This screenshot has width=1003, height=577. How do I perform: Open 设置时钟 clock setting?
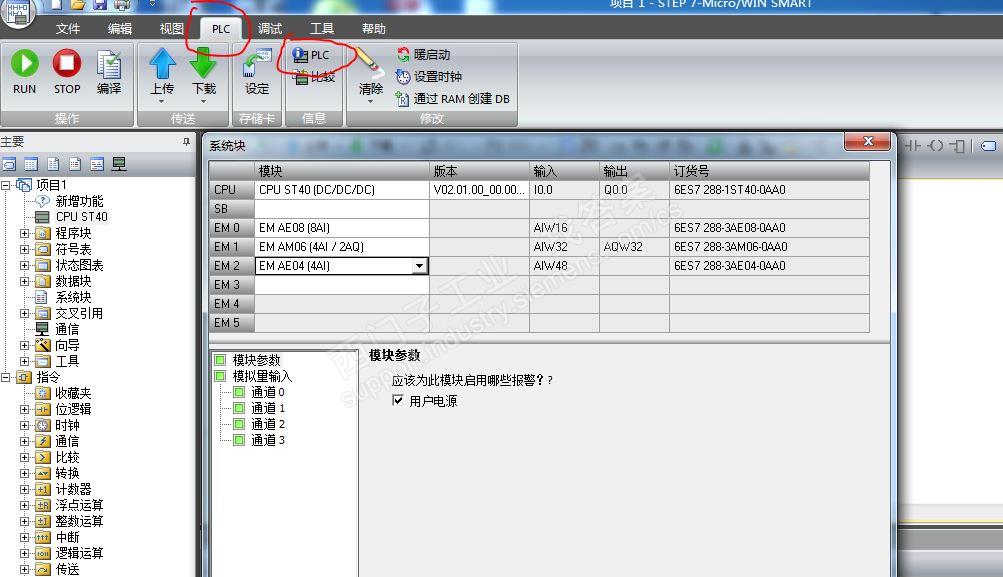coord(428,77)
